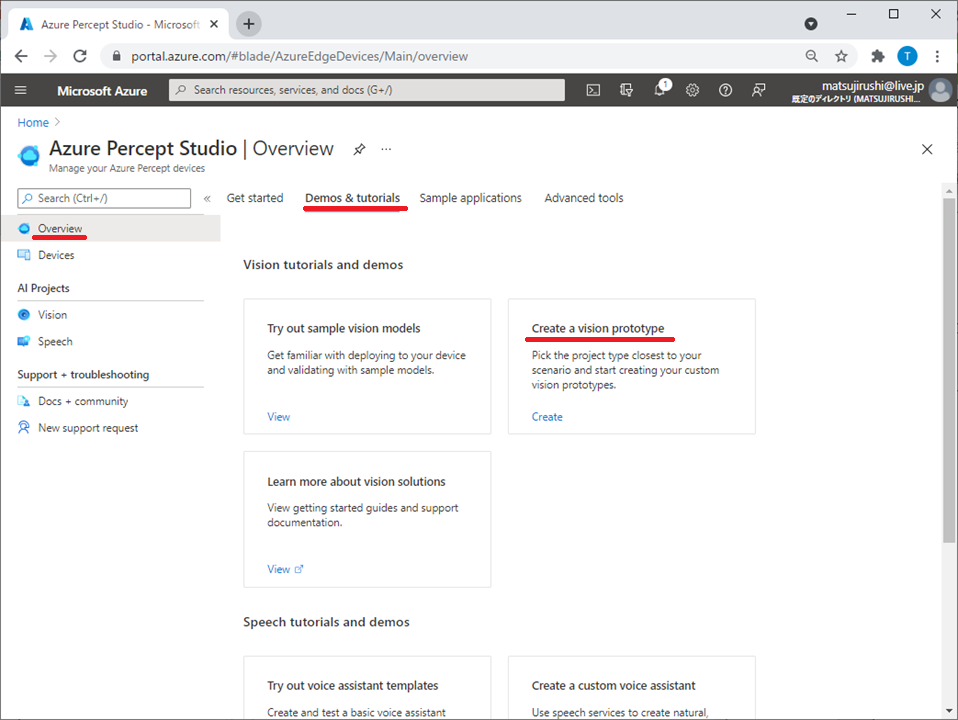This screenshot has height=720, width=958.
Task: Reload the page with the refresh icon
Action: click(x=80, y=56)
